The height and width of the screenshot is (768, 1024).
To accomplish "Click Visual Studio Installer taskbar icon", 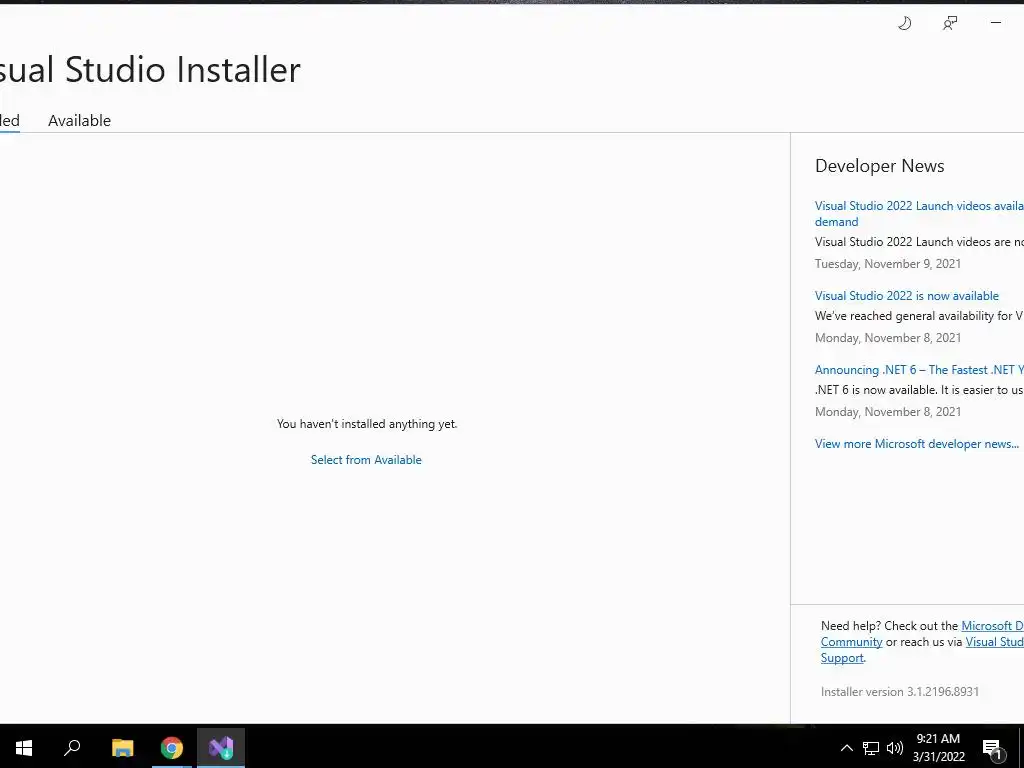I will tap(221, 748).
